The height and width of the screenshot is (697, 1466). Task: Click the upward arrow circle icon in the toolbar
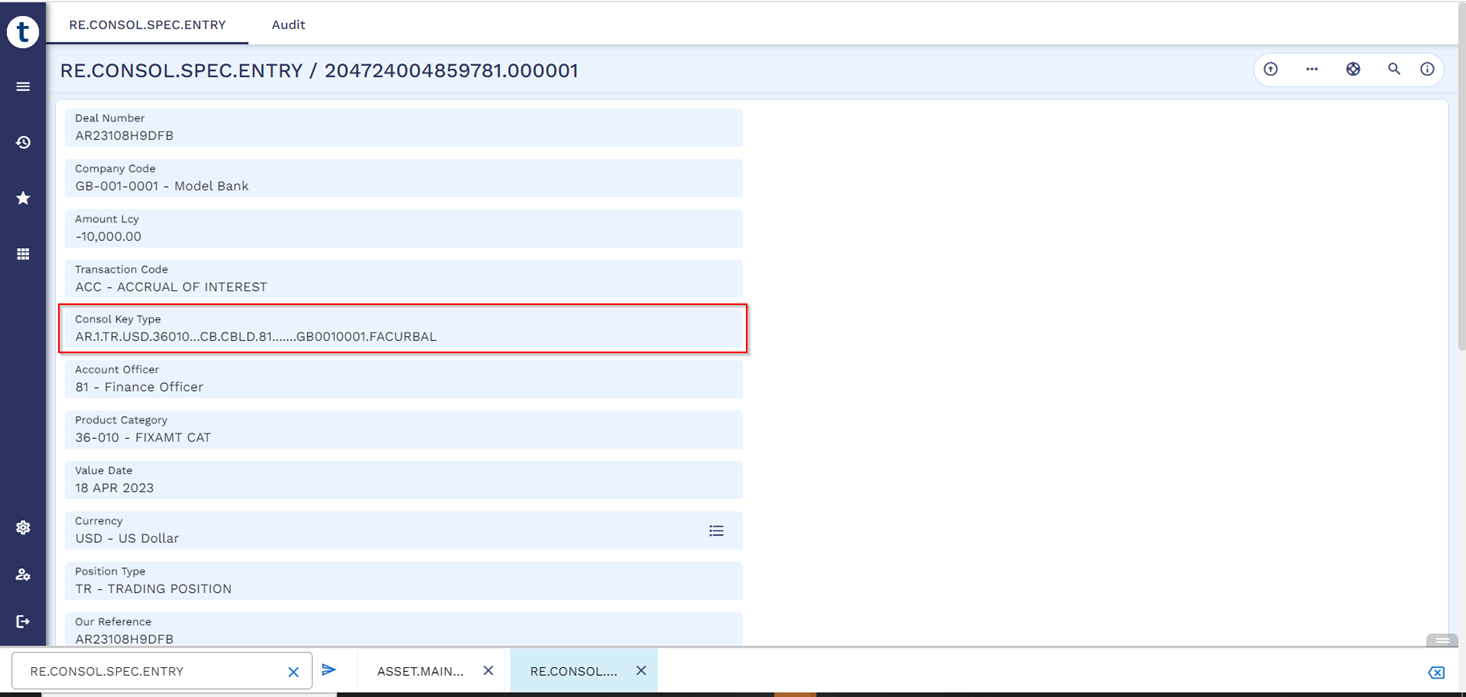click(x=1271, y=69)
